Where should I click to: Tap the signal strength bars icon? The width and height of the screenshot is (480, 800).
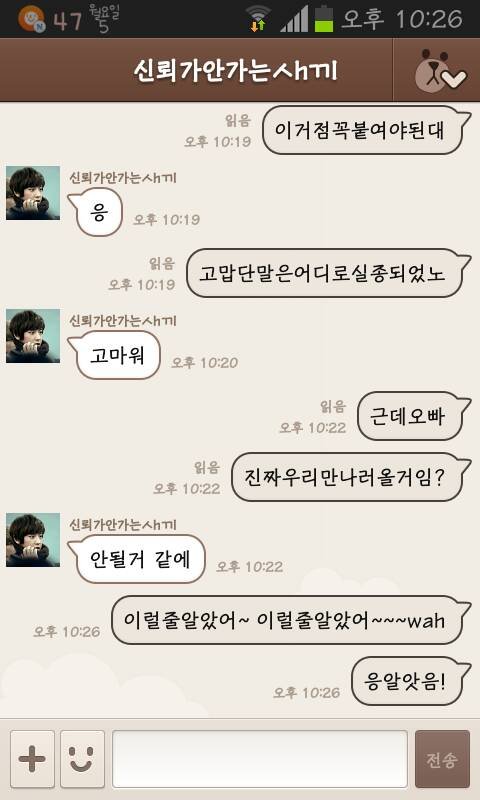pyautogui.click(x=293, y=19)
